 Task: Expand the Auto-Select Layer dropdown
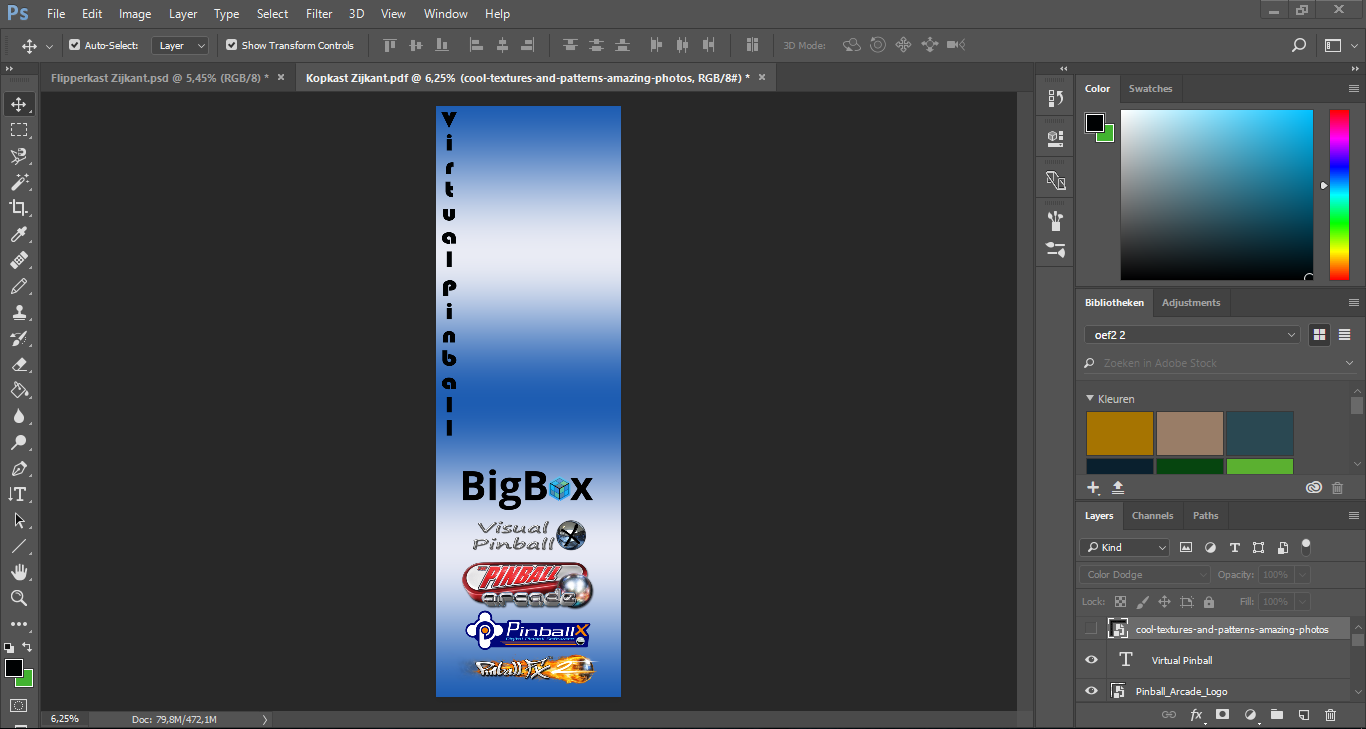coord(180,45)
